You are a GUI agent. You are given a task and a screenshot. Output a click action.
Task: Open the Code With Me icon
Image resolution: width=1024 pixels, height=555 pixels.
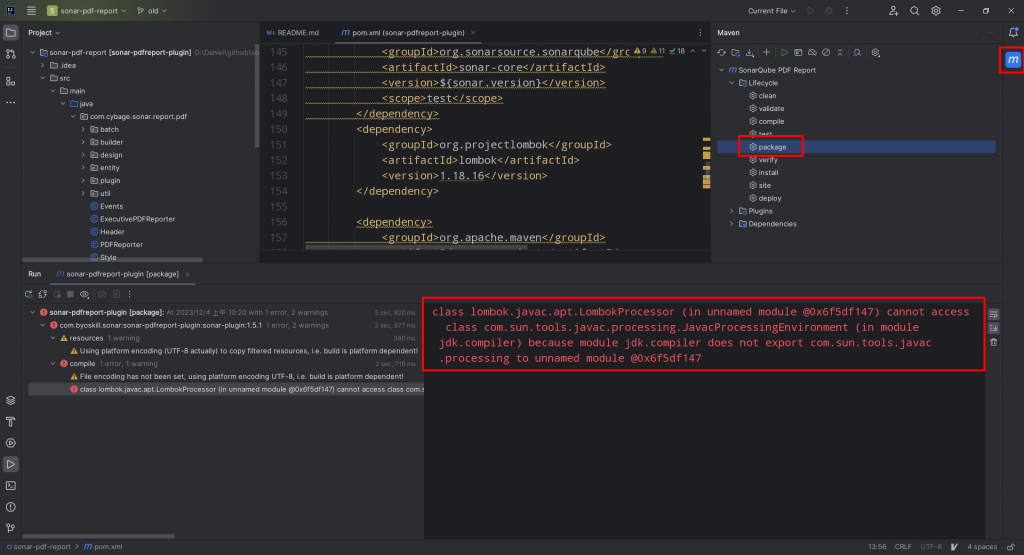pyautogui.click(x=893, y=11)
